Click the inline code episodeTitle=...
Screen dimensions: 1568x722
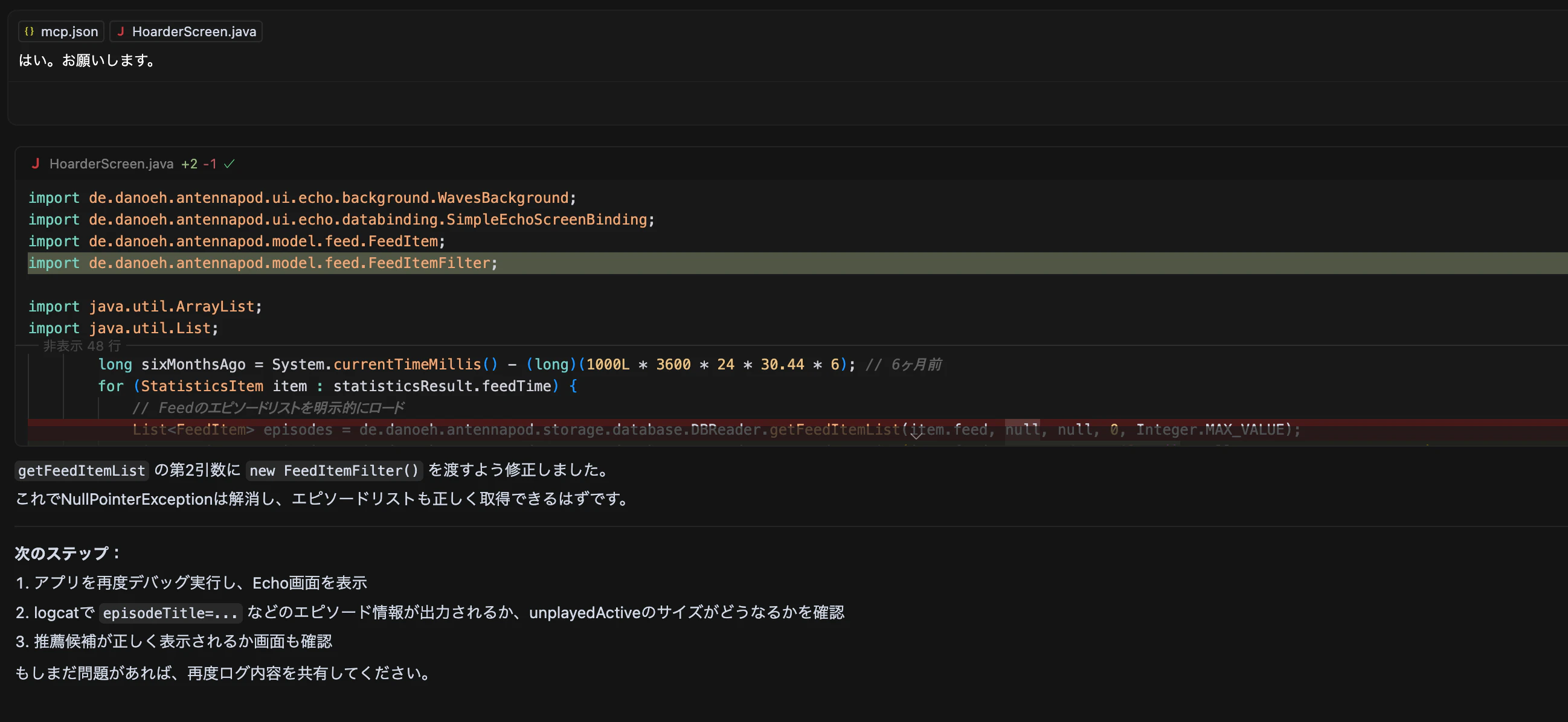click(170, 613)
